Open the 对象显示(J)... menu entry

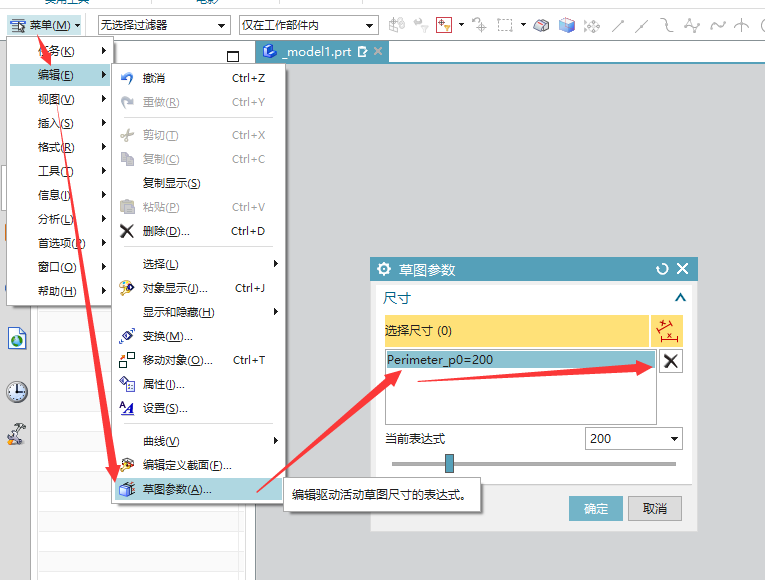click(175, 288)
